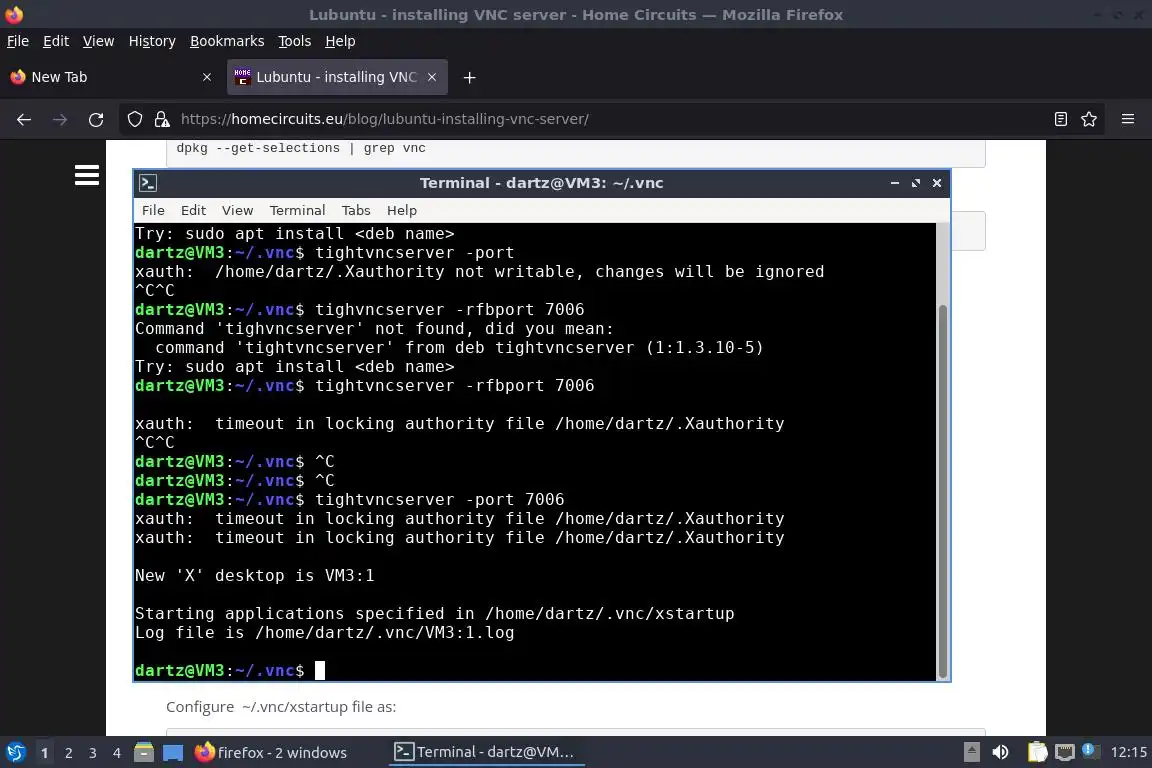Click "tighvncserver -rfbport 7006" mistyped command
The width and height of the screenshot is (1152, 768).
[x=450, y=309]
